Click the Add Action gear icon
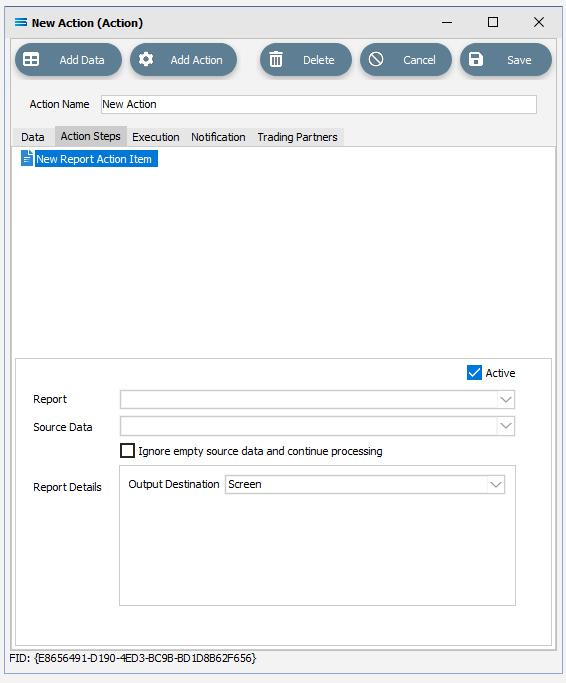The image size is (566, 683). point(146,59)
